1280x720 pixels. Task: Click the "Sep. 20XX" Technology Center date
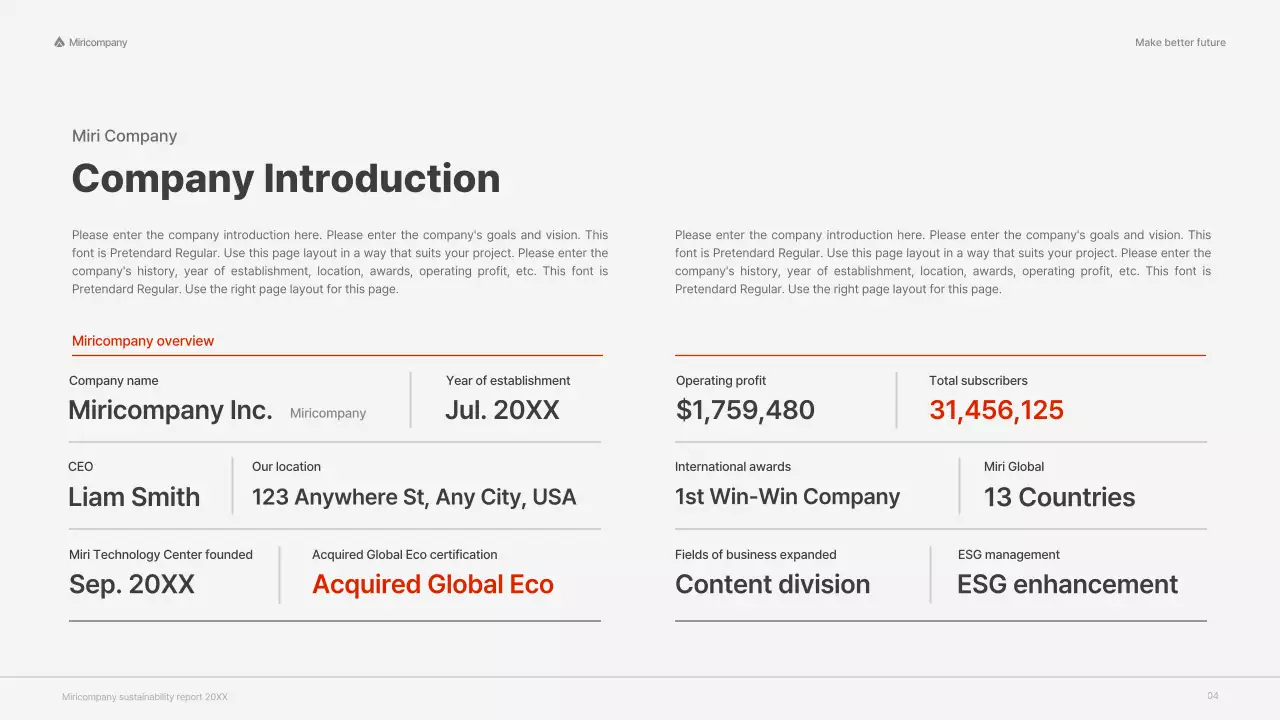point(131,585)
